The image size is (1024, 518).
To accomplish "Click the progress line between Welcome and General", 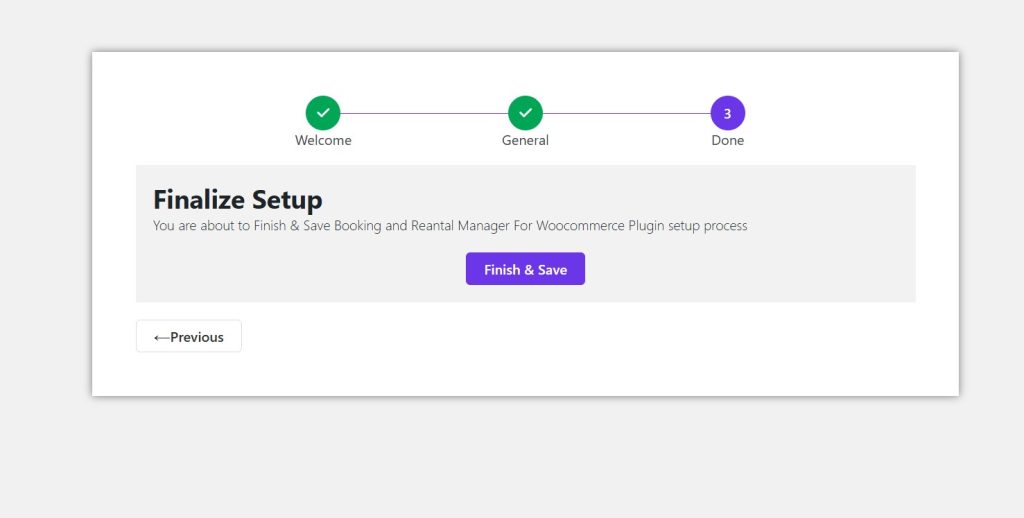I will 424,113.
